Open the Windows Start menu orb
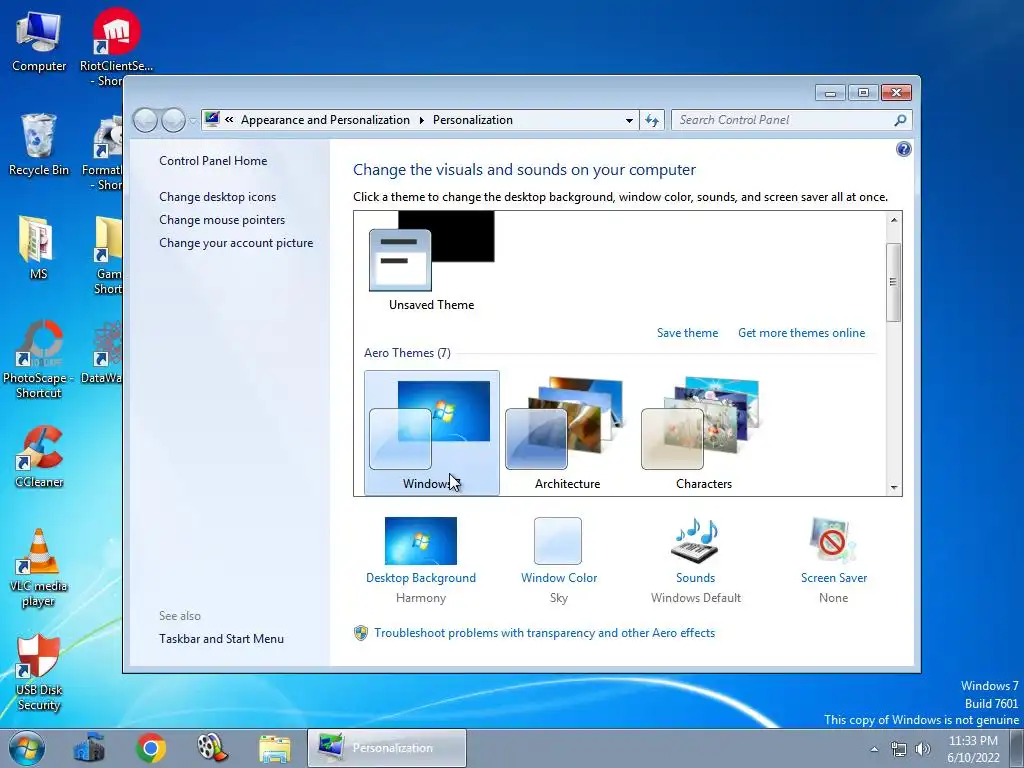Viewport: 1024px width, 768px height. (27, 748)
